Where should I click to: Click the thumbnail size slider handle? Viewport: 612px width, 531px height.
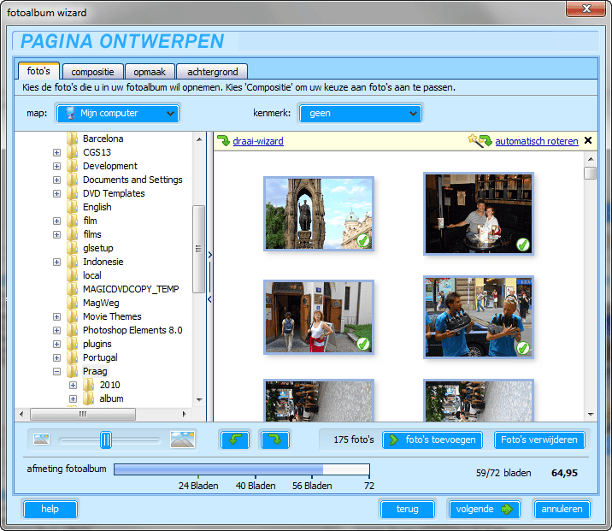coord(106,440)
